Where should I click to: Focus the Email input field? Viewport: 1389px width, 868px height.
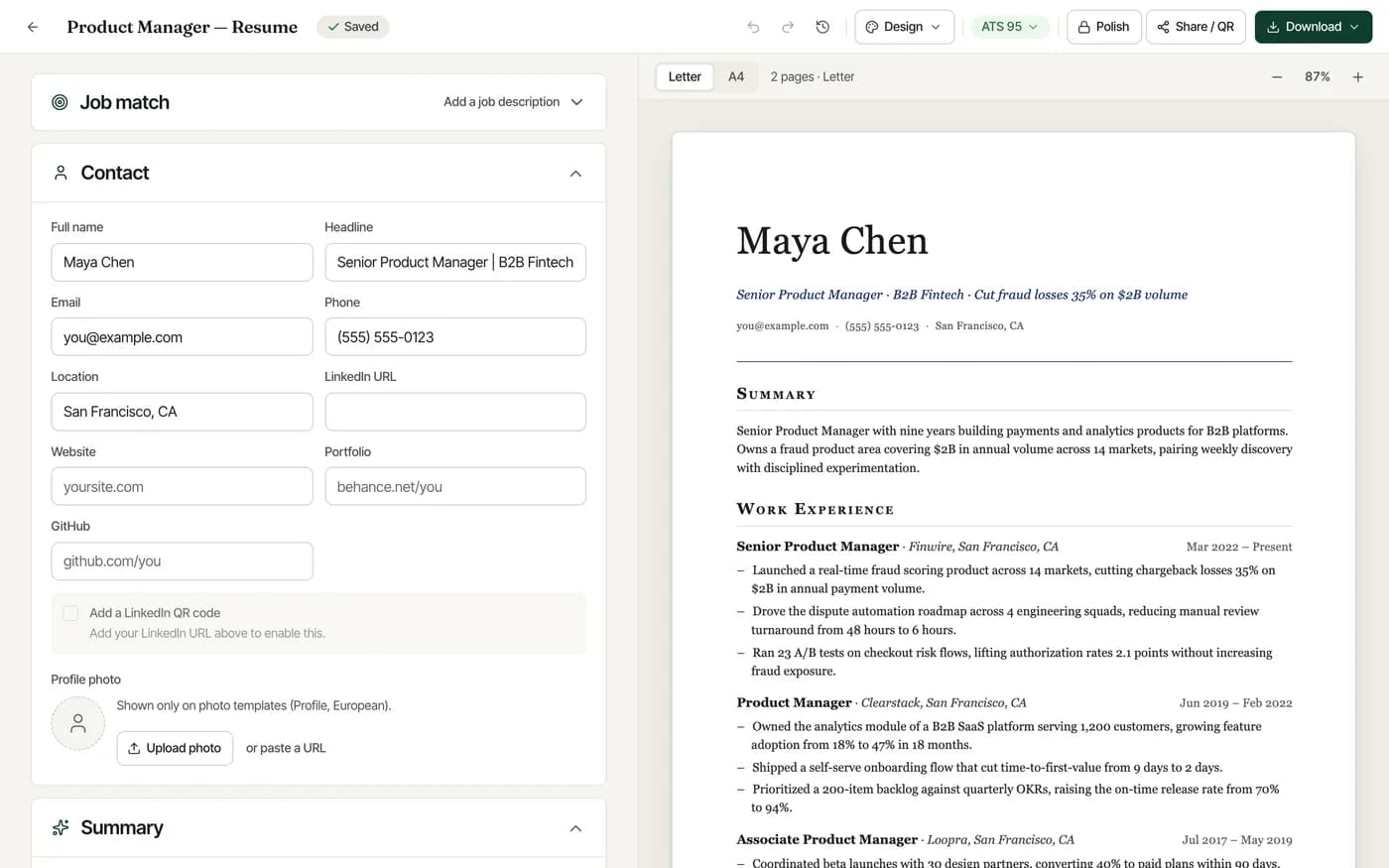click(182, 337)
